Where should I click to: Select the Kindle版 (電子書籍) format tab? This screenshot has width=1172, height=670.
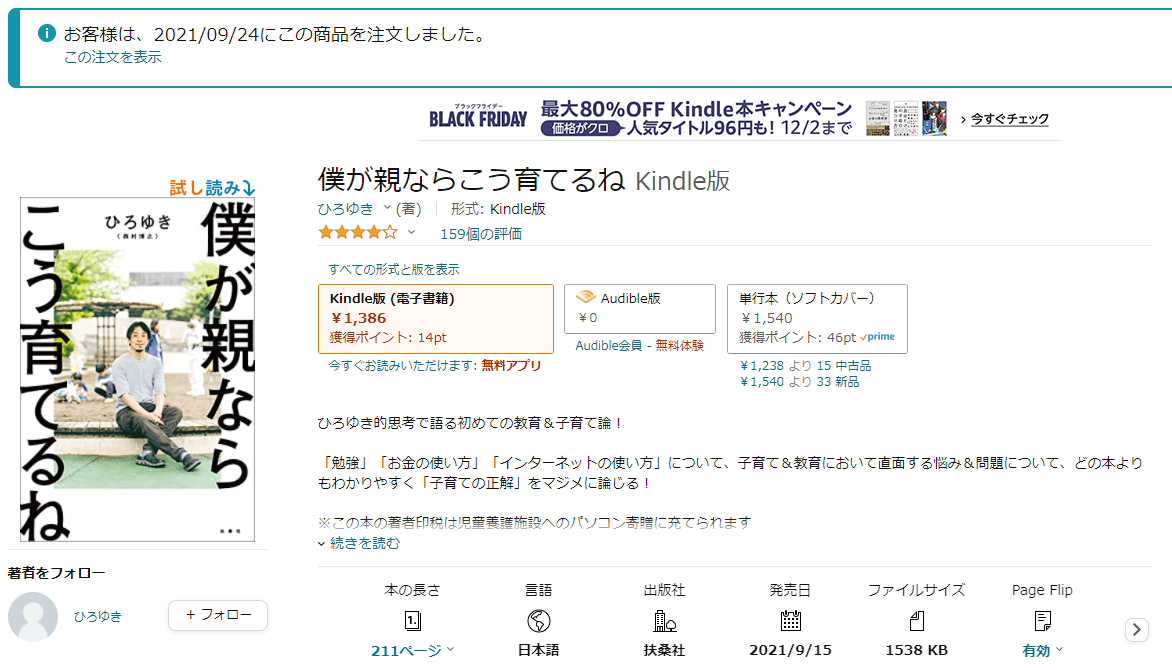(x=436, y=319)
